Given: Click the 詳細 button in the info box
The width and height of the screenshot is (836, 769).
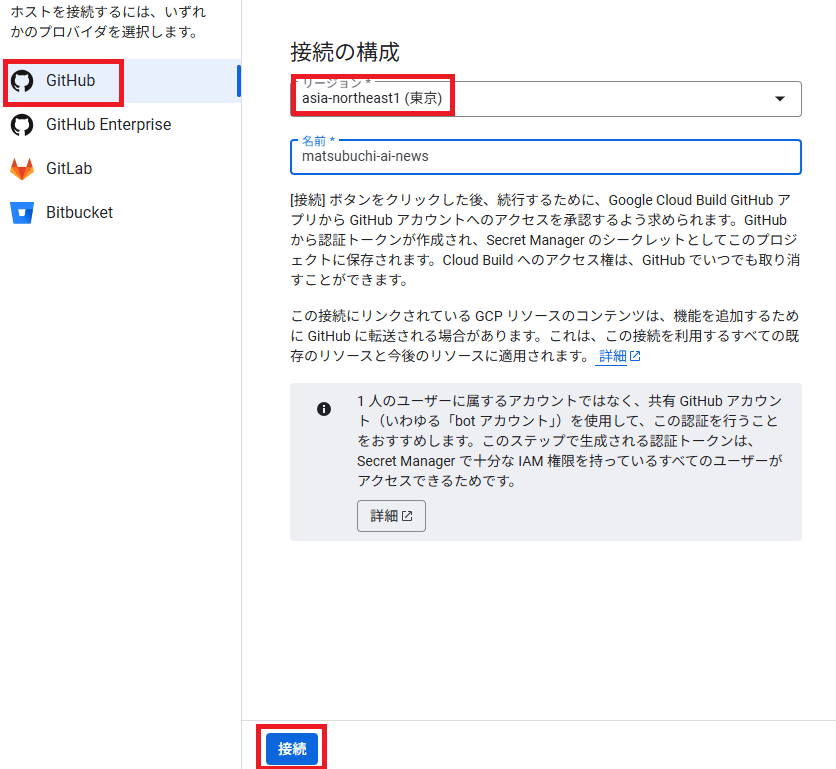Looking at the screenshot, I should pos(391,516).
